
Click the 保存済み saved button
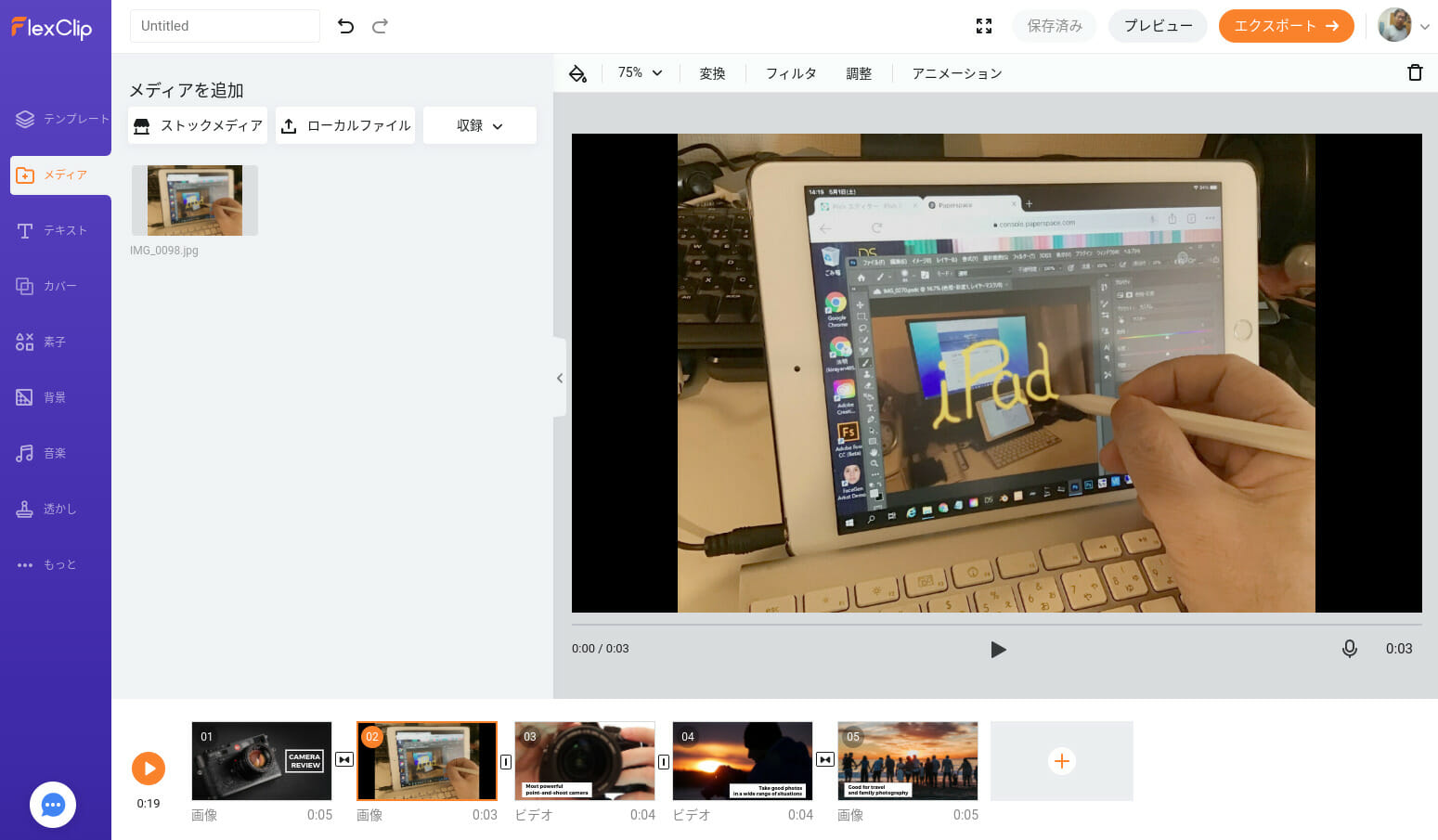coord(1055,26)
